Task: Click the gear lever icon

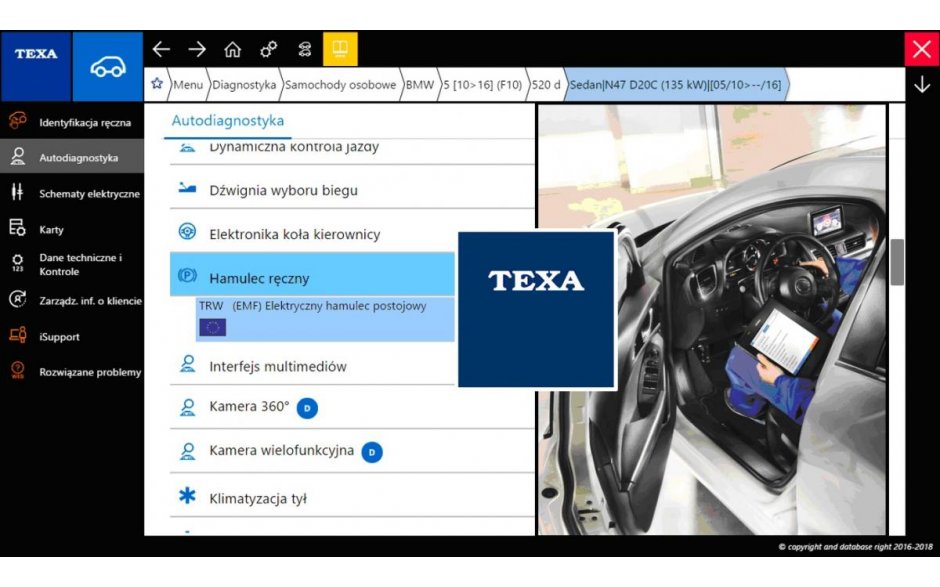Action: (187, 188)
